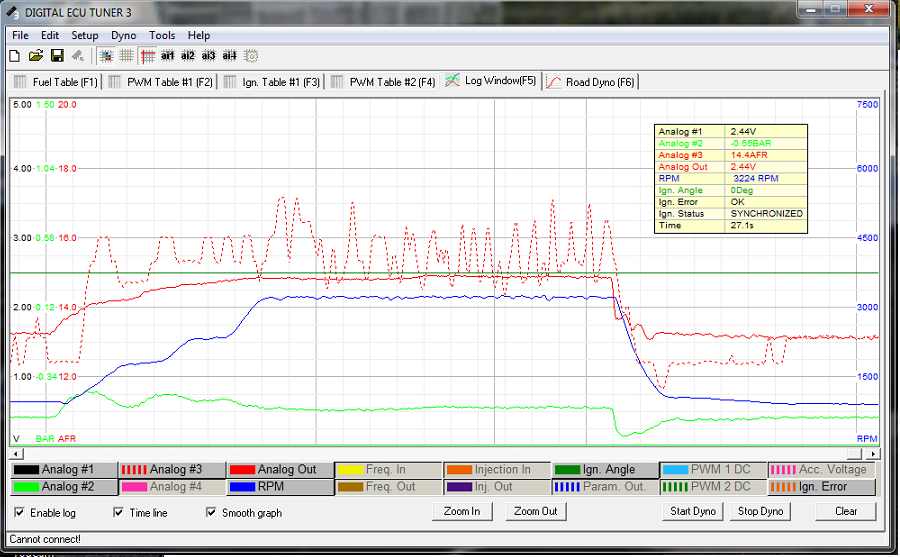Click the New file toolbar icon

pos(14,56)
